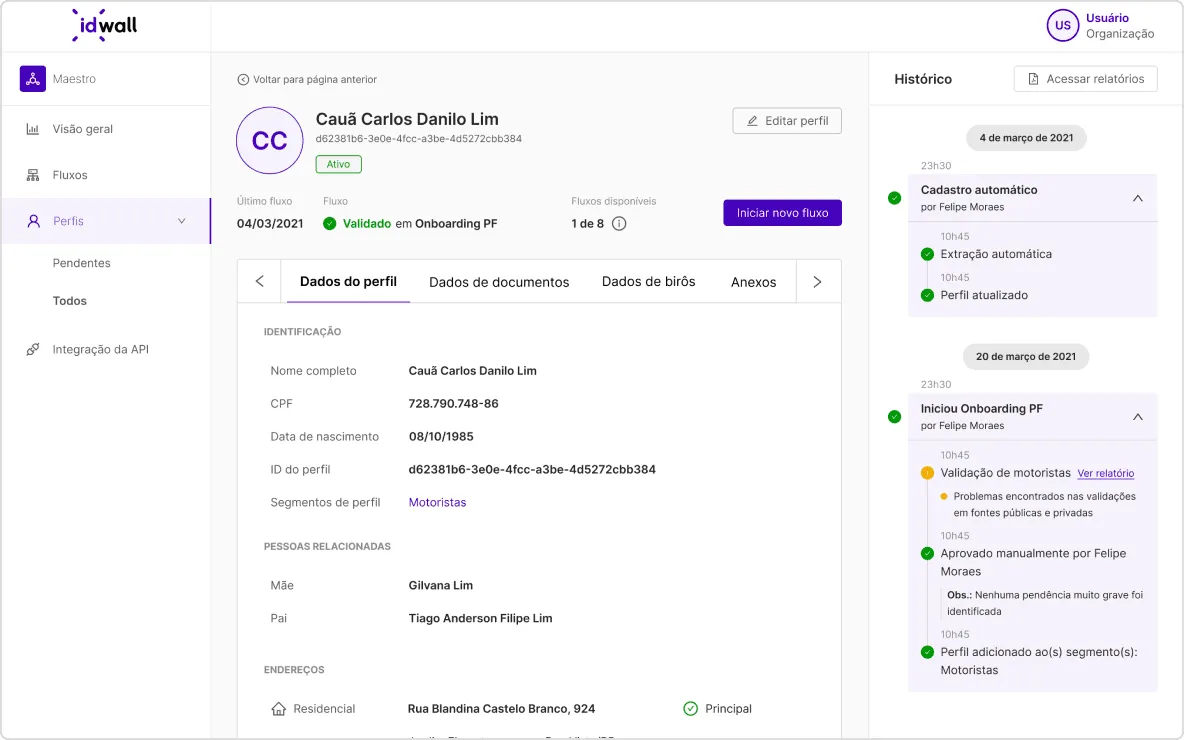Click the US user avatar
Screen dimensions: 1184x740
(1062, 26)
